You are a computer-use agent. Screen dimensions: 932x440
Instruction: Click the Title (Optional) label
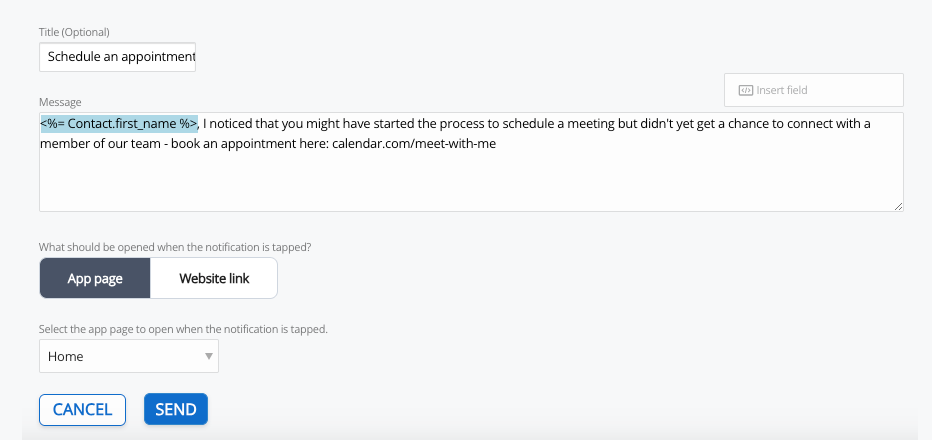tap(74, 33)
